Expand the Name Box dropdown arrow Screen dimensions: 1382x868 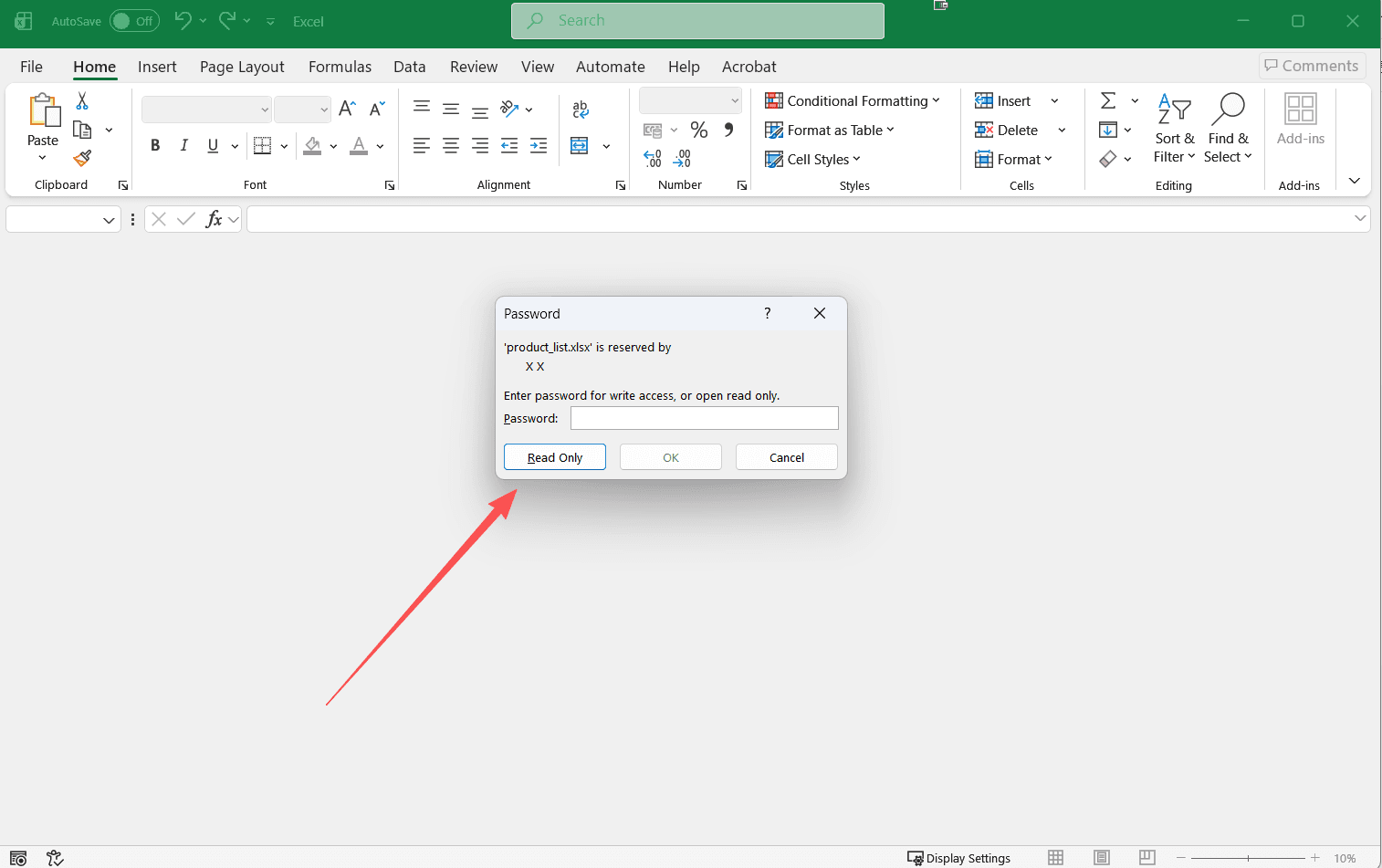tap(109, 220)
